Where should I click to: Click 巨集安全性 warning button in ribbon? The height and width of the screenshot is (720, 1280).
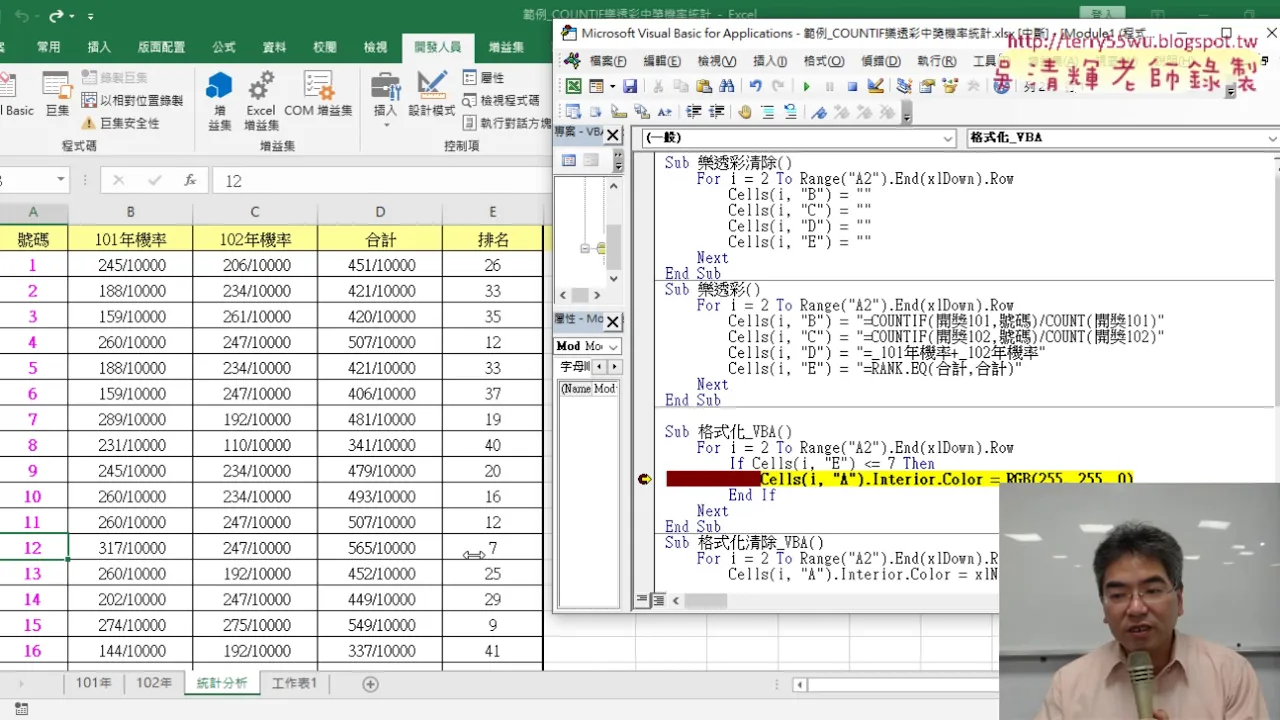point(120,123)
